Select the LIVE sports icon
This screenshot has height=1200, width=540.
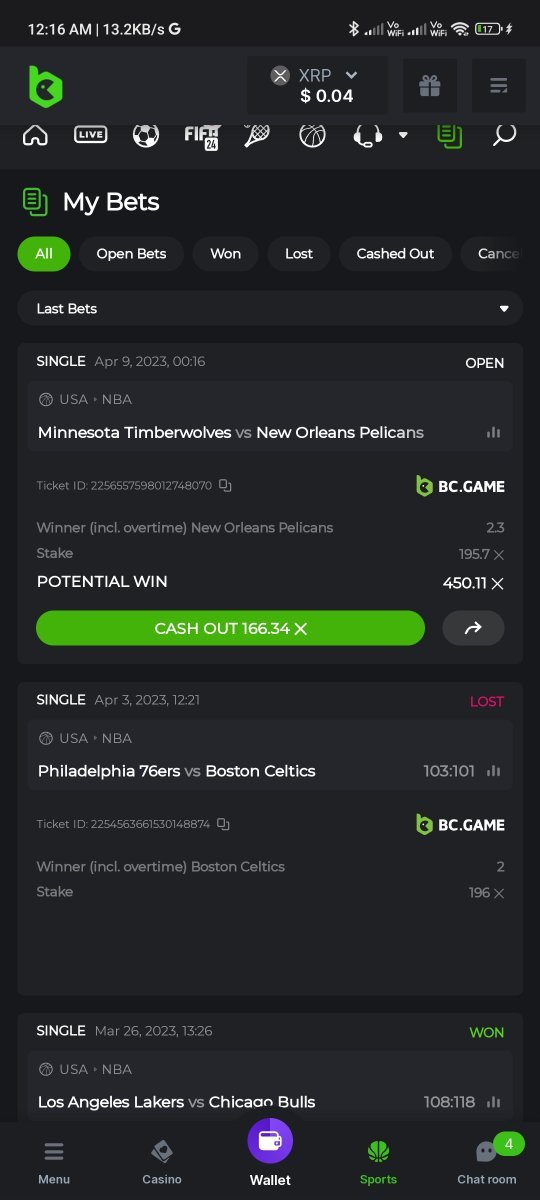coord(91,134)
